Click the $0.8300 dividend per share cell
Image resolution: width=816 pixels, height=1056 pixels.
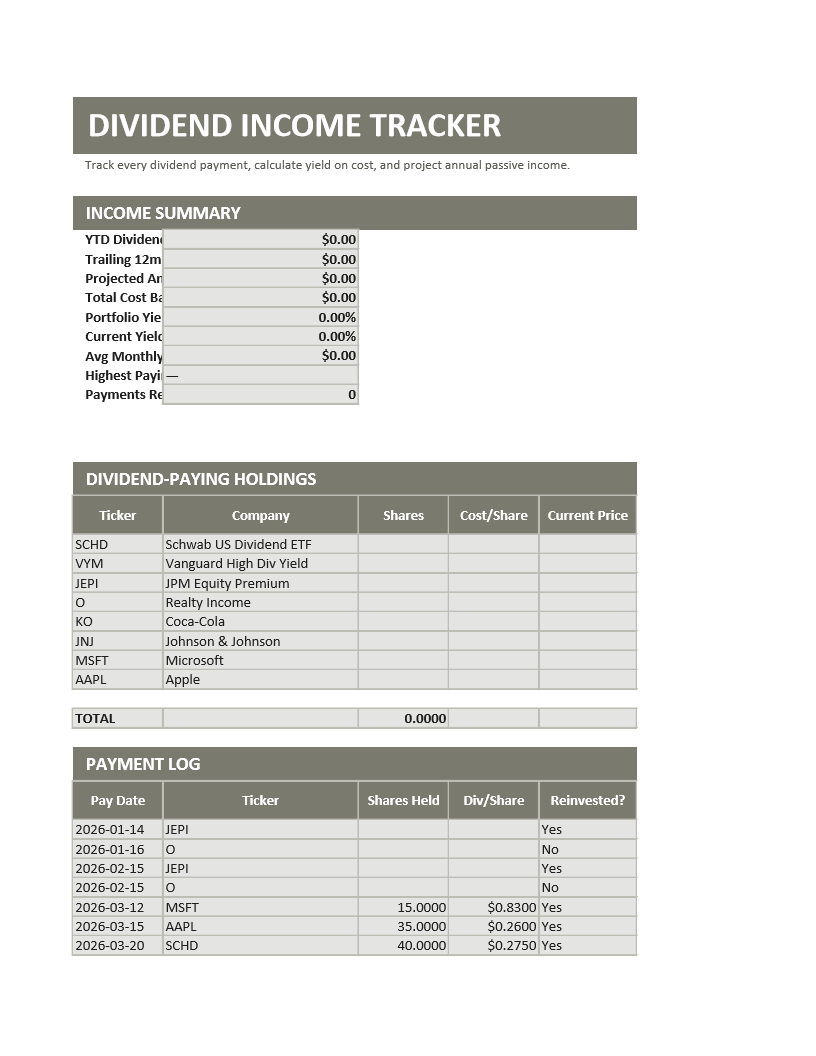click(x=494, y=907)
